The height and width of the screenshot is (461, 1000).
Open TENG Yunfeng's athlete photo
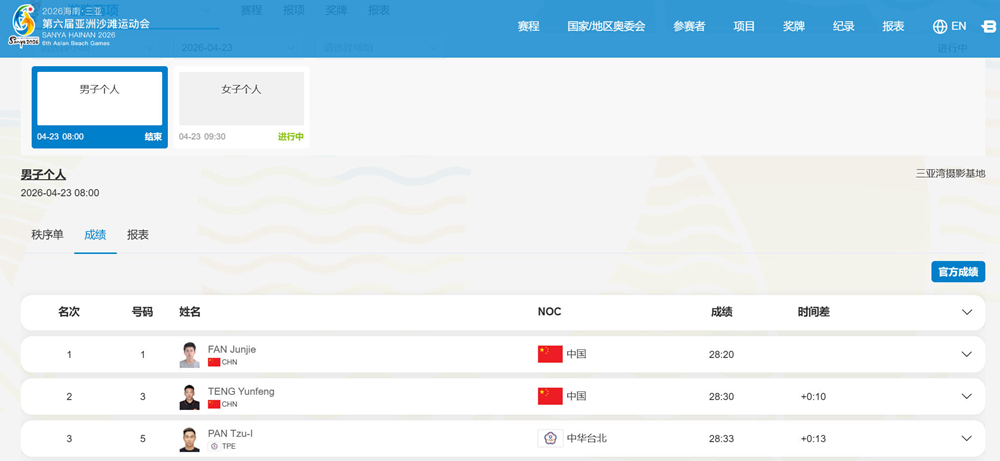click(x=190, y=397)
